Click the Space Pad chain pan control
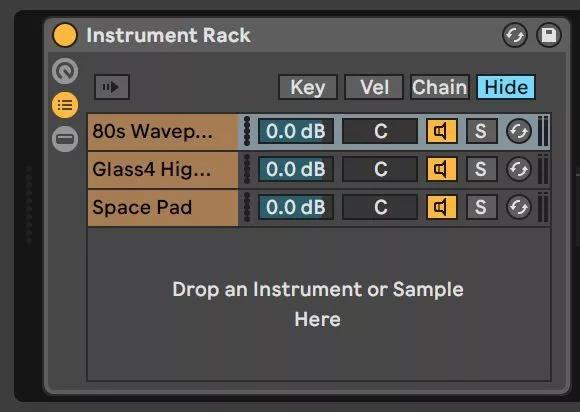580x412 pixels. click(x=380, y=207)
